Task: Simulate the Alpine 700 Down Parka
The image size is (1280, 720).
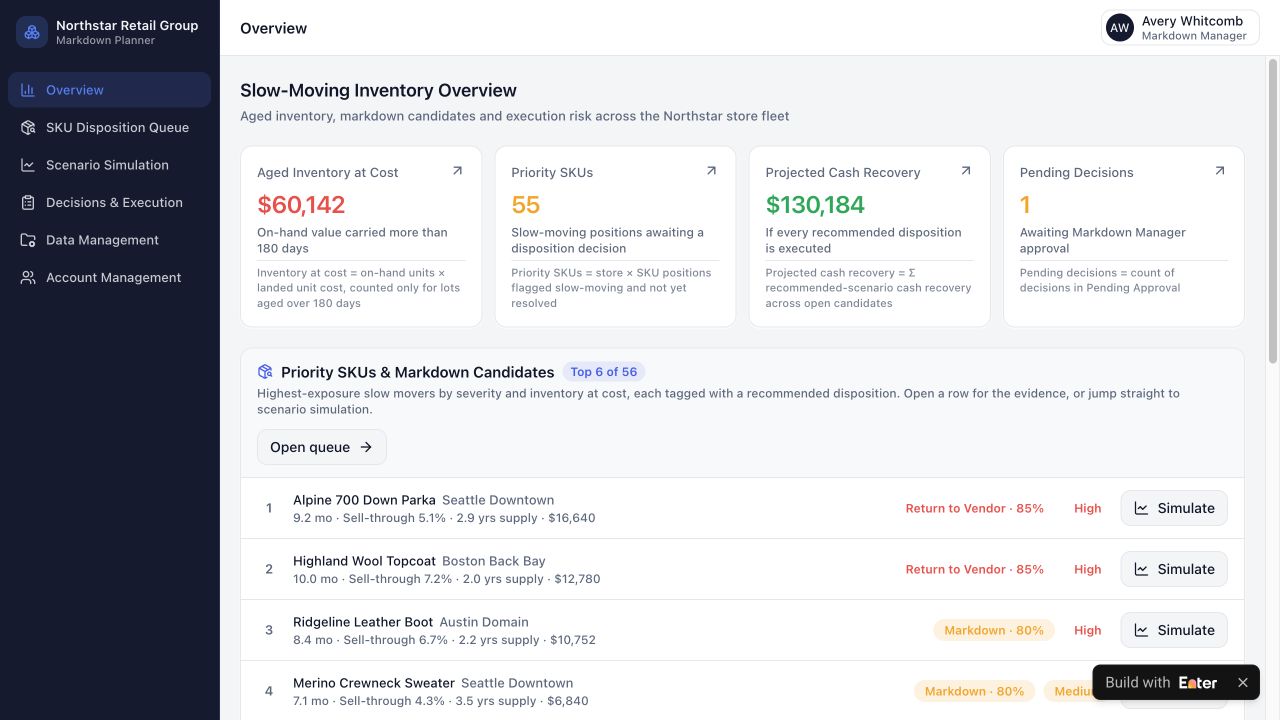Action: 1174,508
